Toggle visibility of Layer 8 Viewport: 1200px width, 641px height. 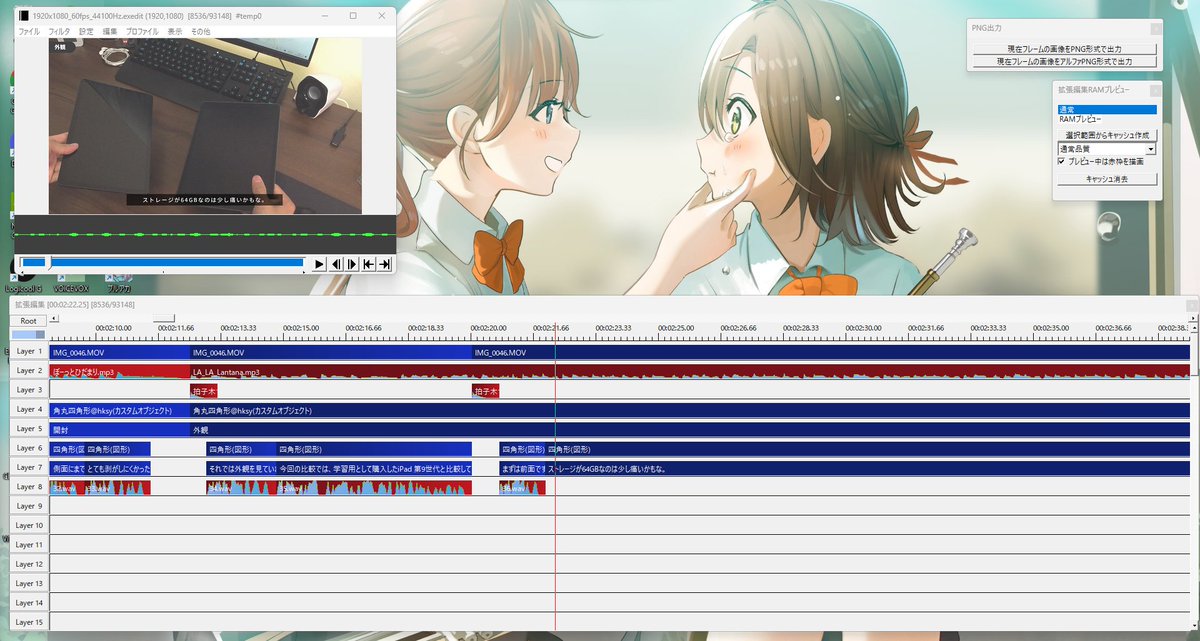pyautogui.click(x=29, y=487)
